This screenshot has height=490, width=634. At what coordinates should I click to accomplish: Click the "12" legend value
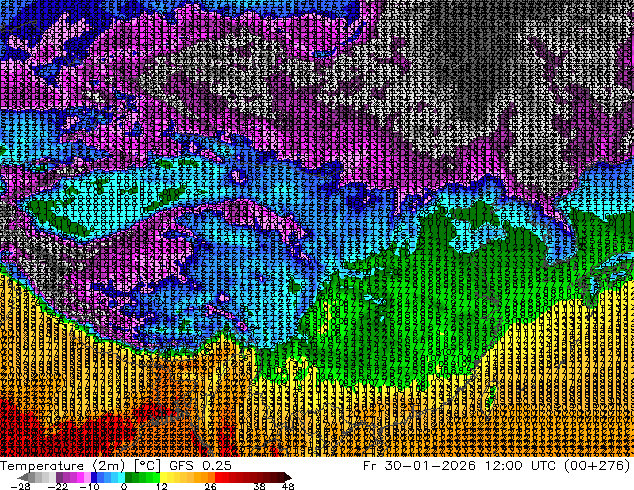[162, 486]
